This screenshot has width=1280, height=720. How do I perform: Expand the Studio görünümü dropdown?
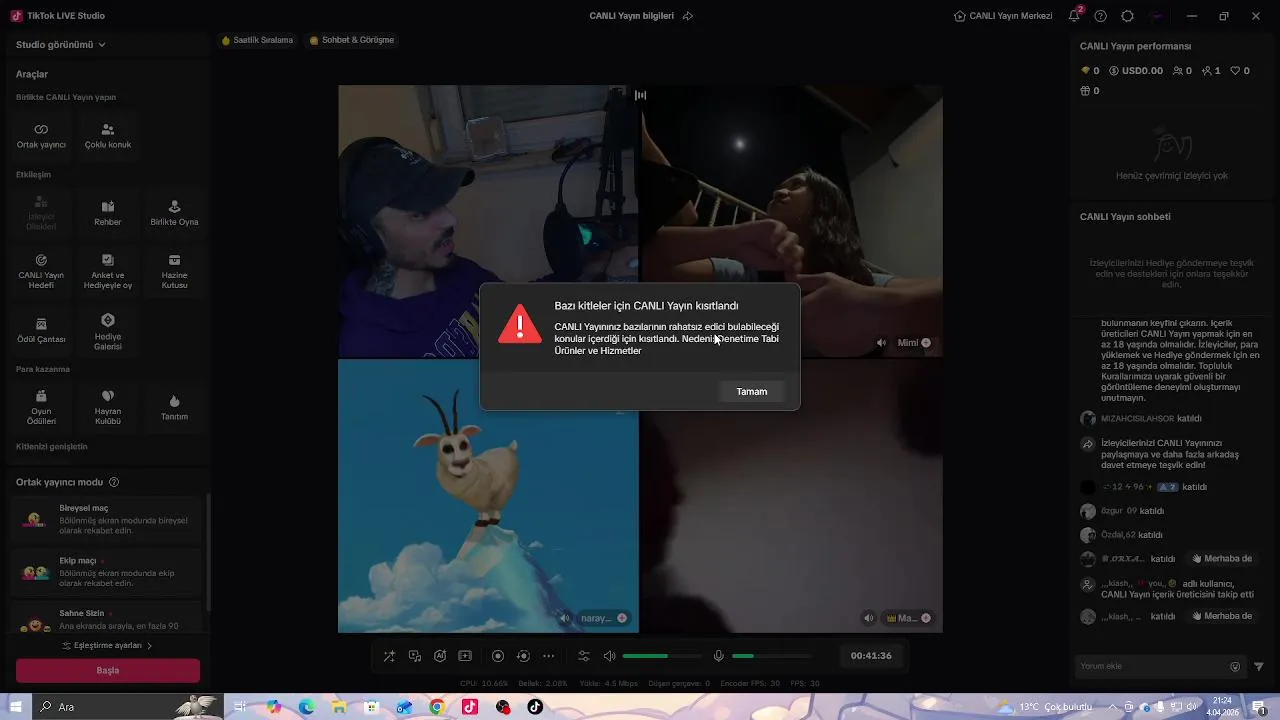(60, 45)
